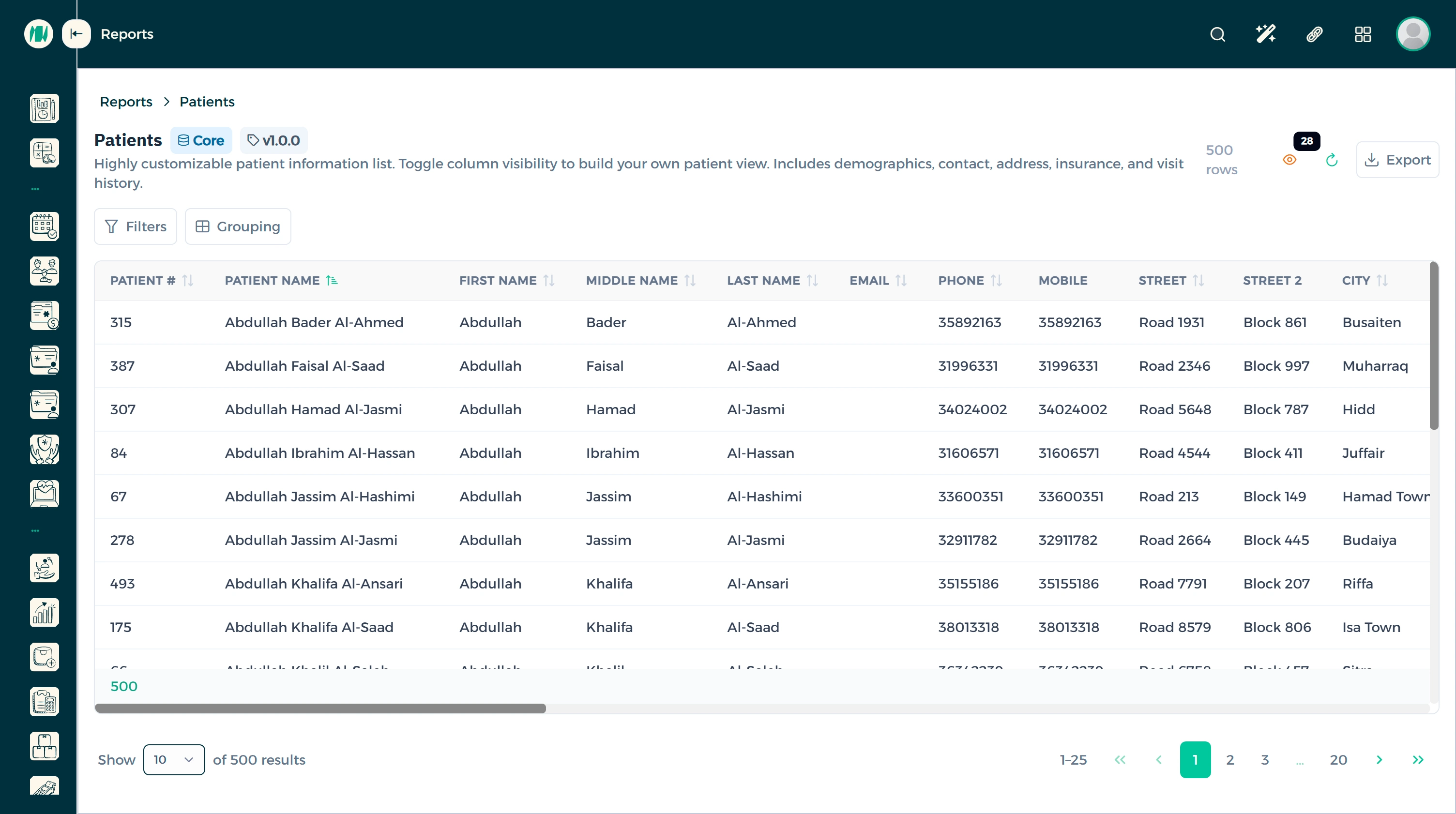
Task: Open the medical billing folder with dollar icon
Action: (x=44, y=316)
